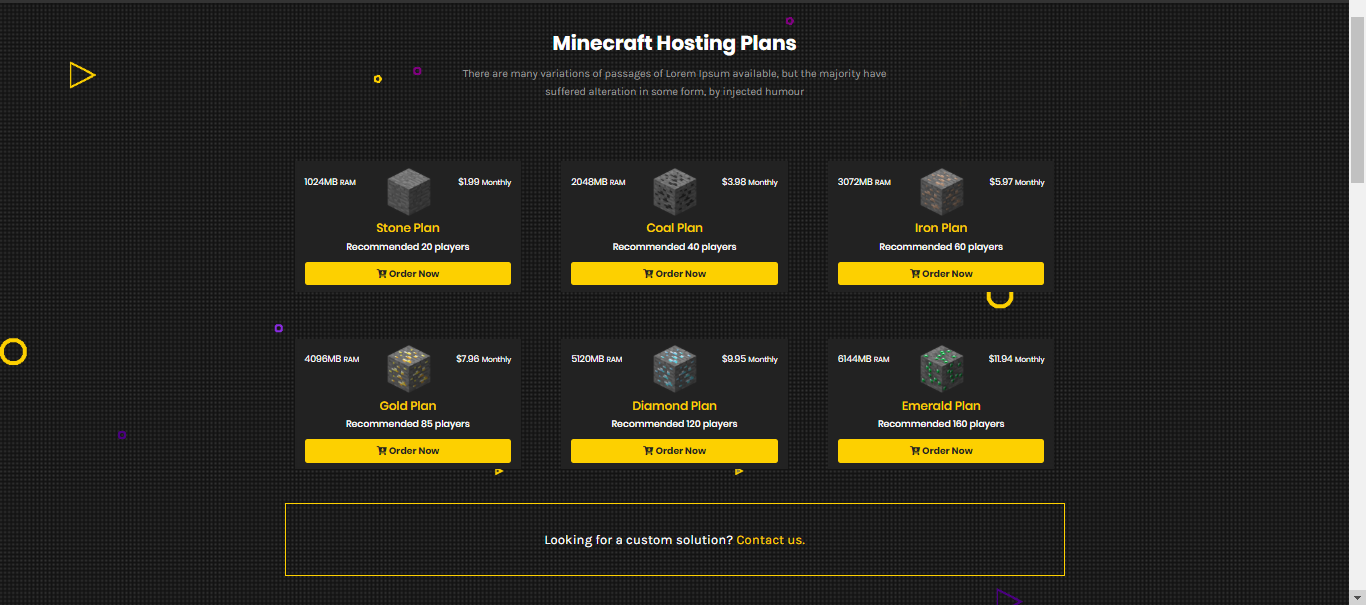Click the Gold Plan ore block icon

408,369
